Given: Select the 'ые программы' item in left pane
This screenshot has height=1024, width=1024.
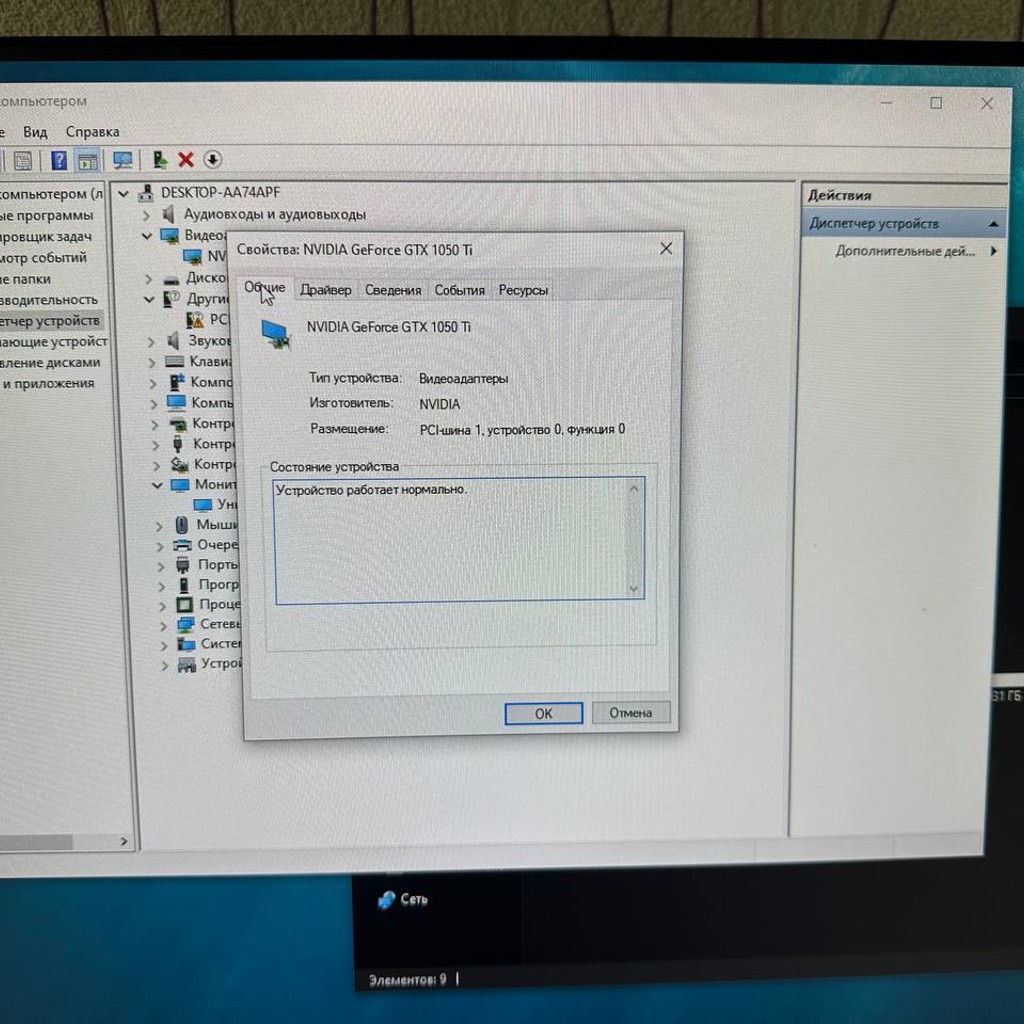Looking at the screenshot, I should pyautogui.click(x=46, y=215).
